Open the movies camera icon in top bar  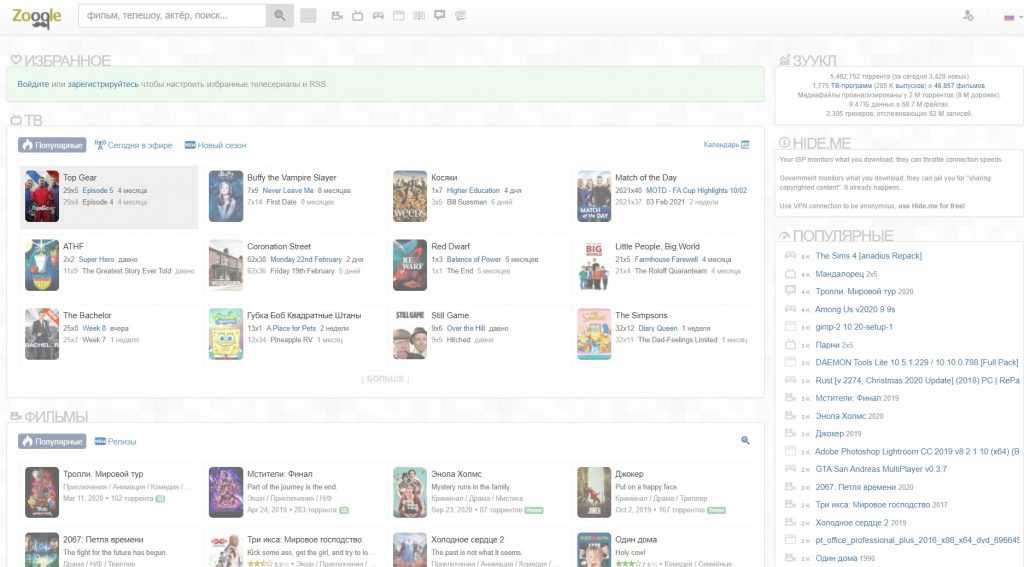[x=336, y=16]
